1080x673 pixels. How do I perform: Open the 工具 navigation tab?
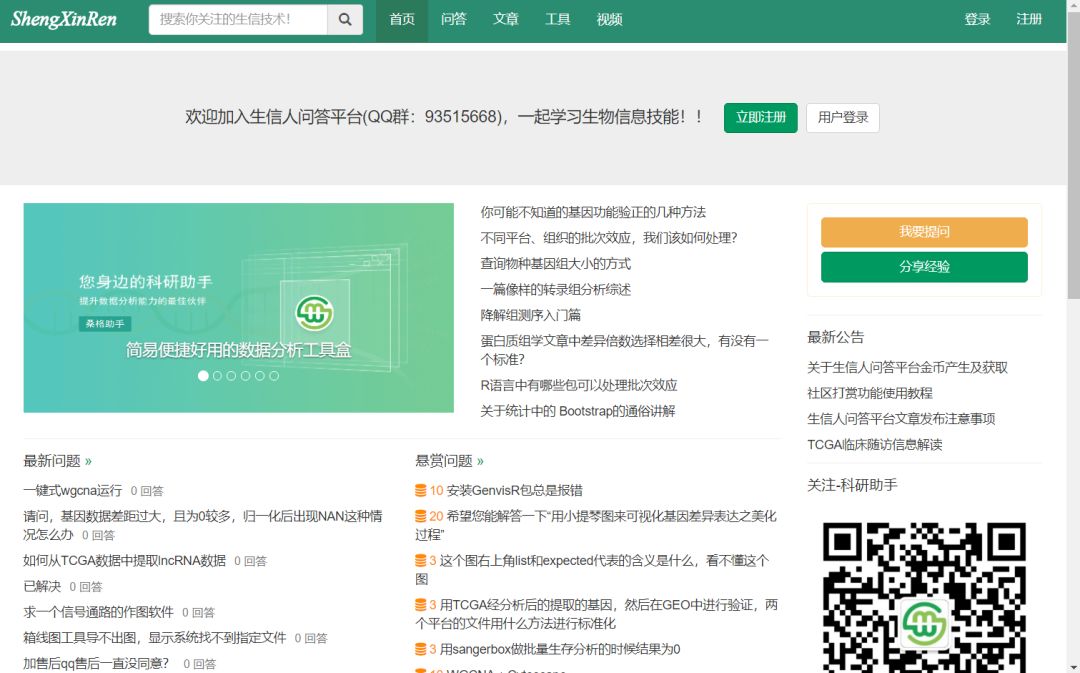point(557,20)
